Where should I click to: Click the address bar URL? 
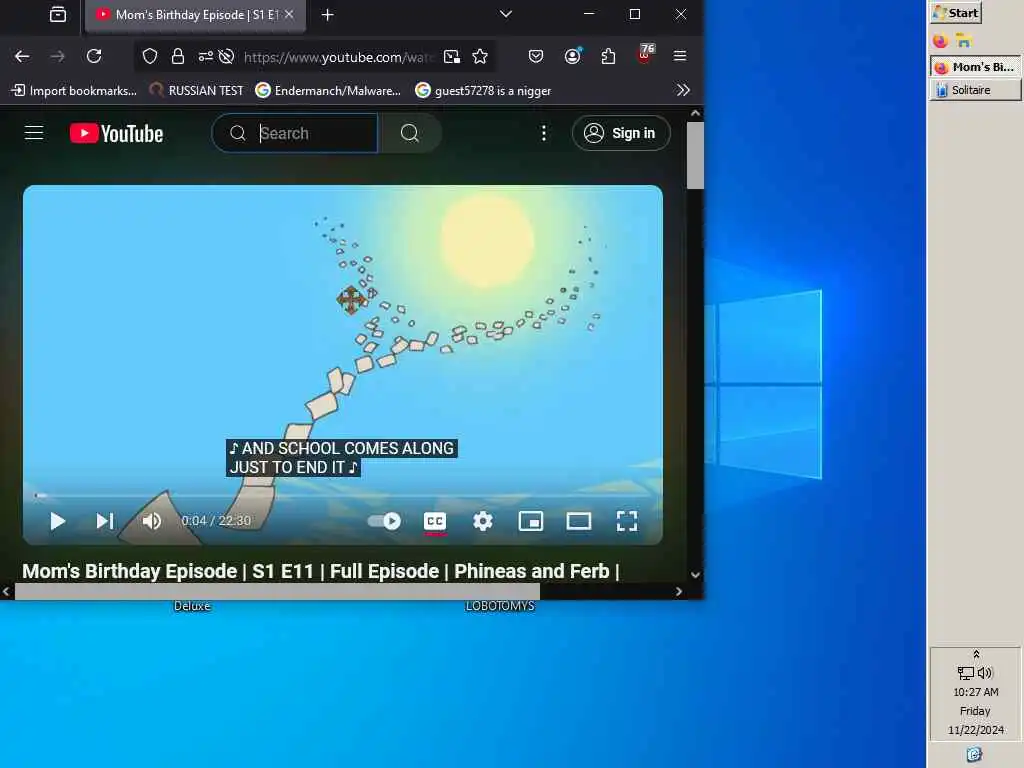tap(338, 57)
